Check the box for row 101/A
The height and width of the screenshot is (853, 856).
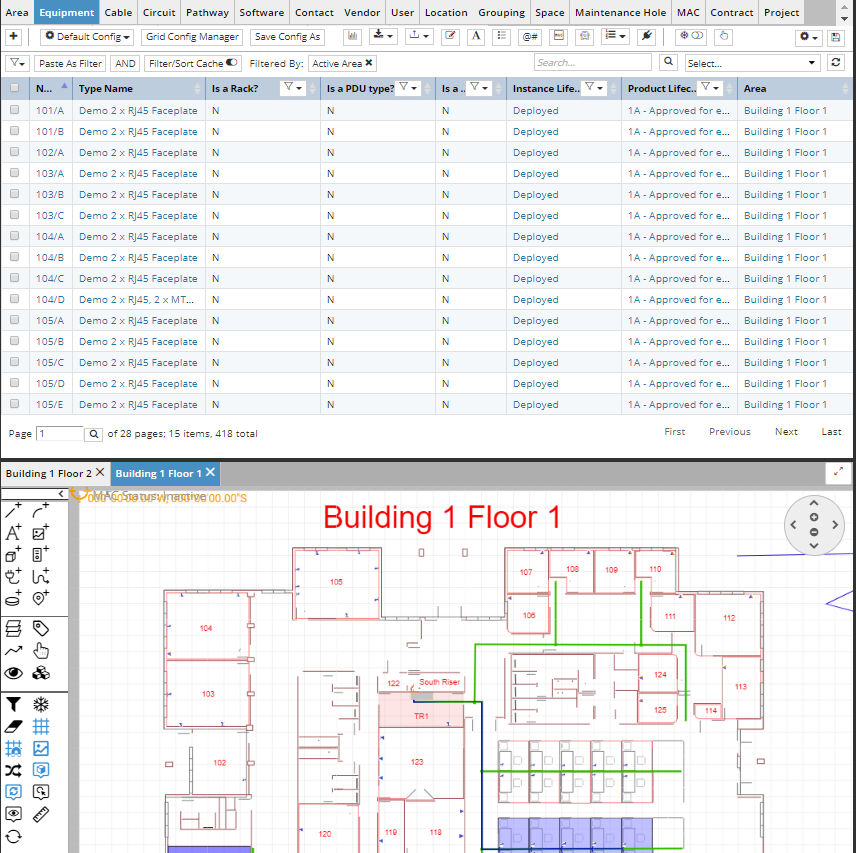[14, 110]
